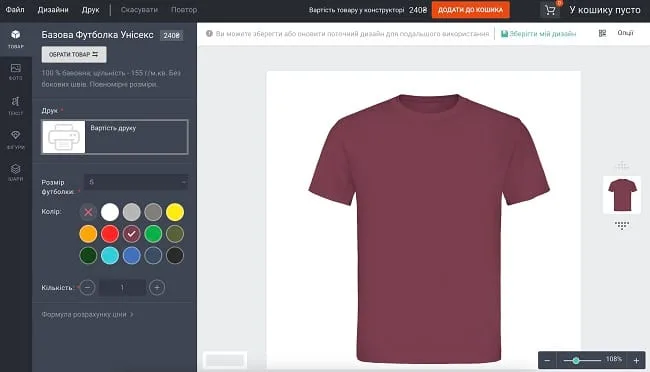The width and height of the screenshot is (650, 372).
Task: Choose the light gray color swatch
Action: coord(131,212)
